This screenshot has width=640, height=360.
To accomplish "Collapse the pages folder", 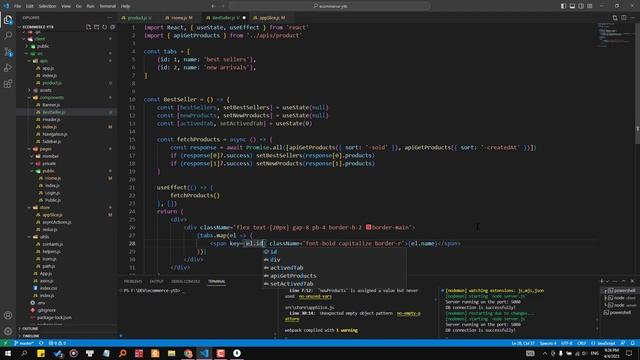I will point(45,149).
